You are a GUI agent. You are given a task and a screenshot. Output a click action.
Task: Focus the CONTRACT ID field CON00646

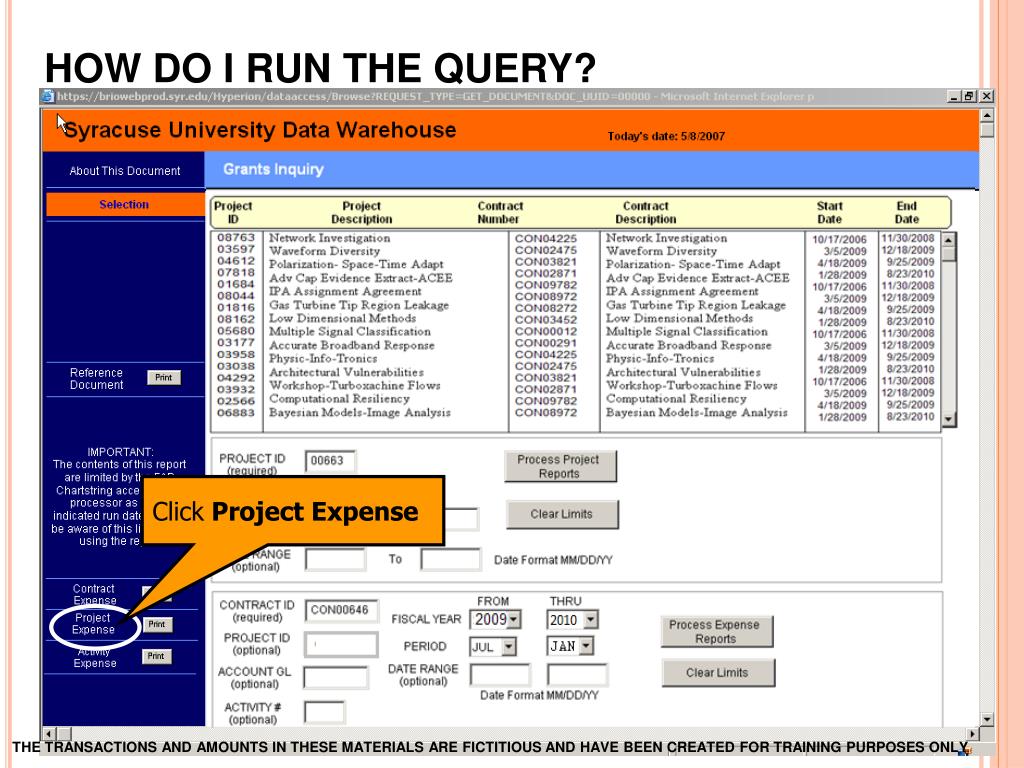(x=342, y=611)
